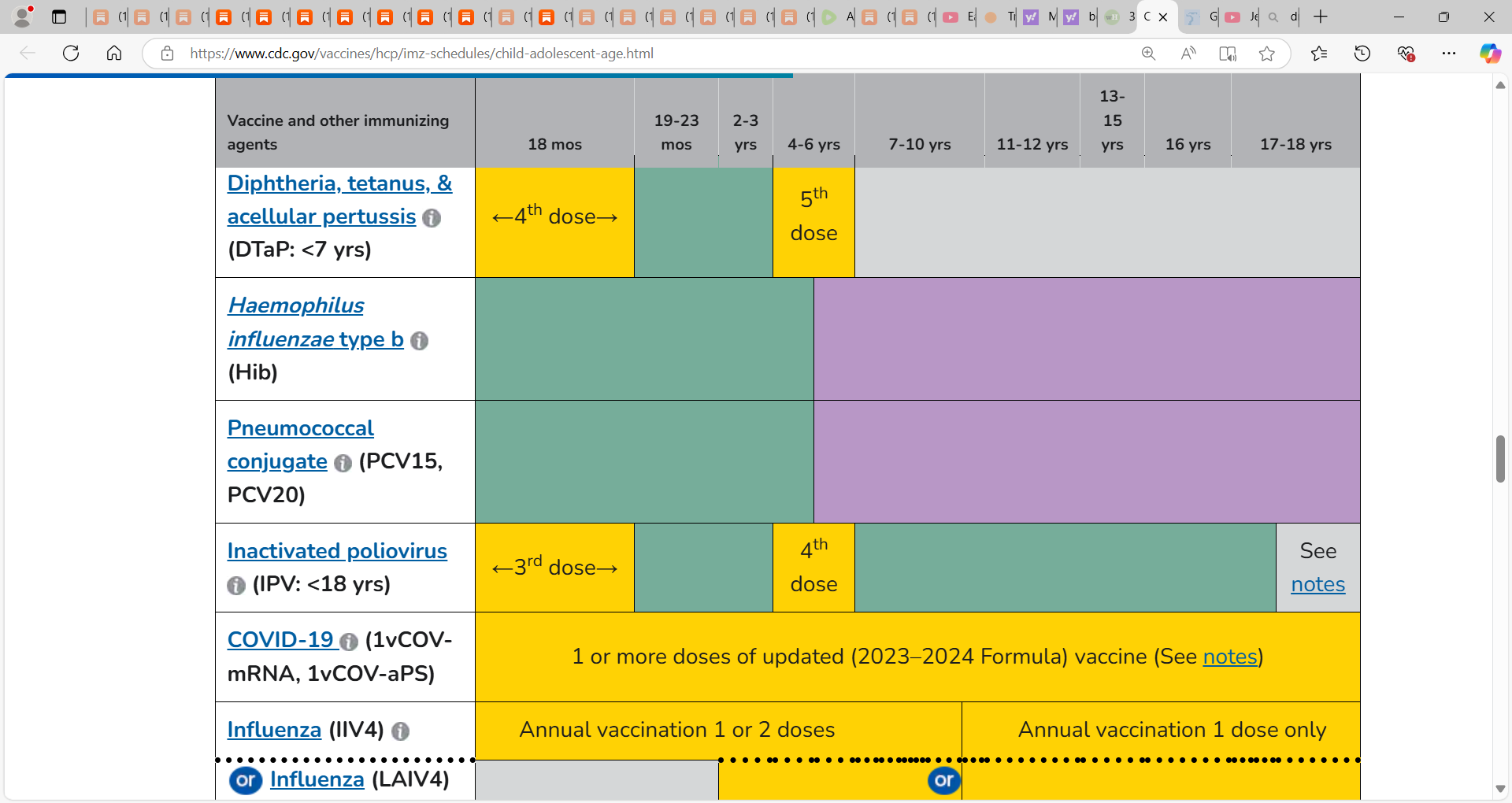This screenshot has width=1512, height=803.
Task: Refresh the CDC page
Action: [71, 54]
